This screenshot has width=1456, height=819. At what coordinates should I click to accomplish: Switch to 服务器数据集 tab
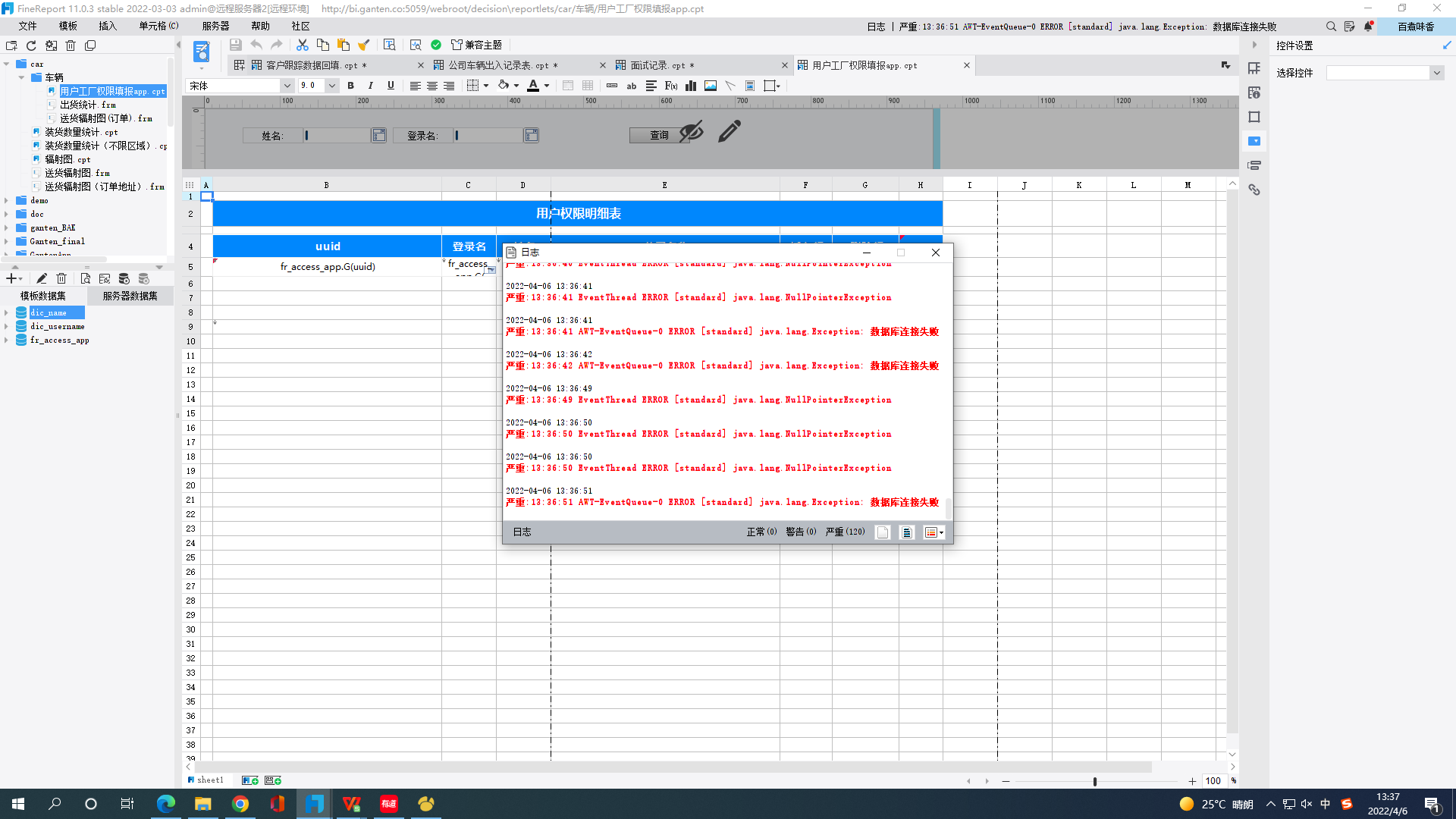tap(130, 296)
